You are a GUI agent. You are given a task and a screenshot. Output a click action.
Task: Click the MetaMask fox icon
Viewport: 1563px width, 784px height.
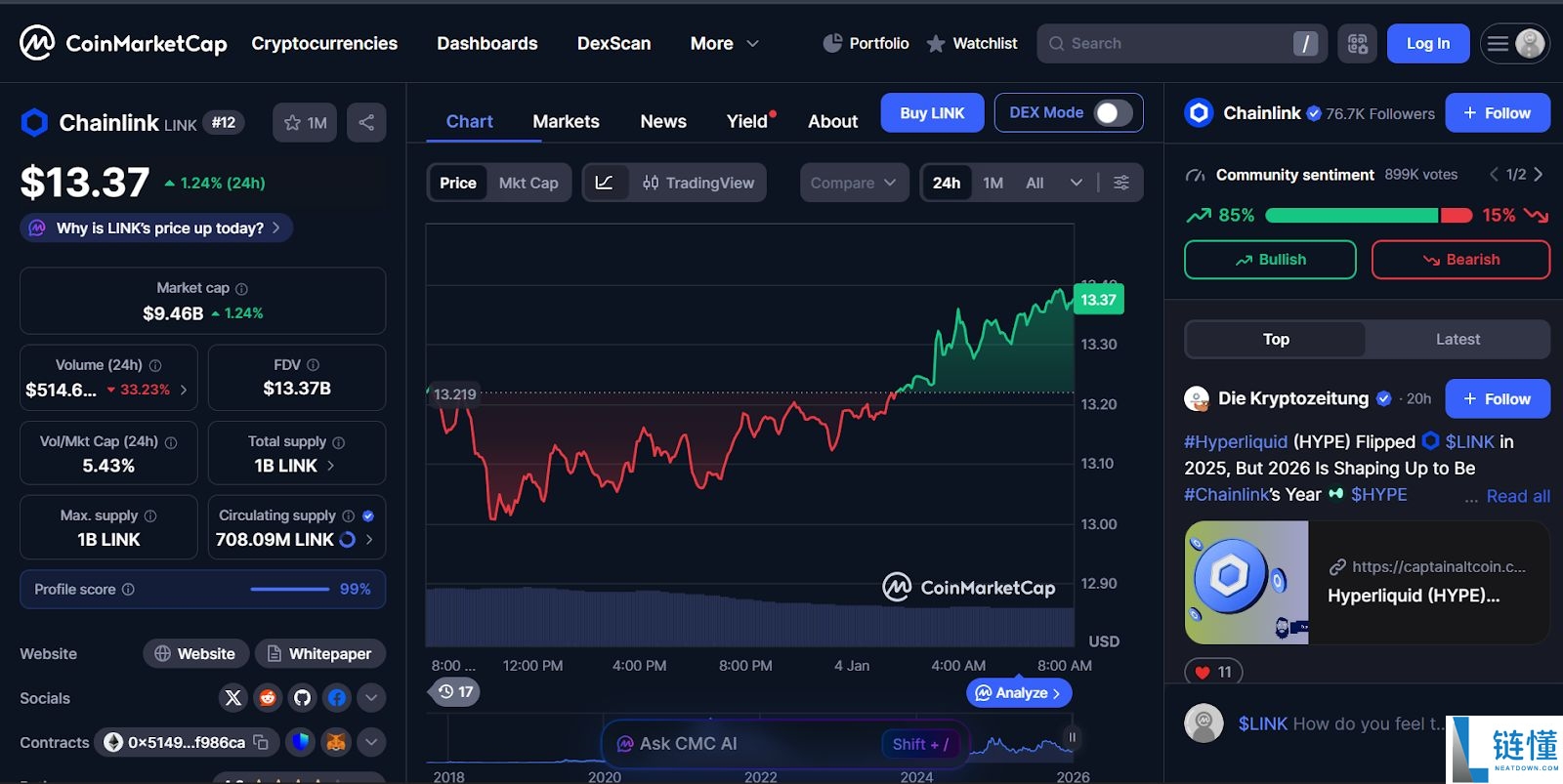336,742
